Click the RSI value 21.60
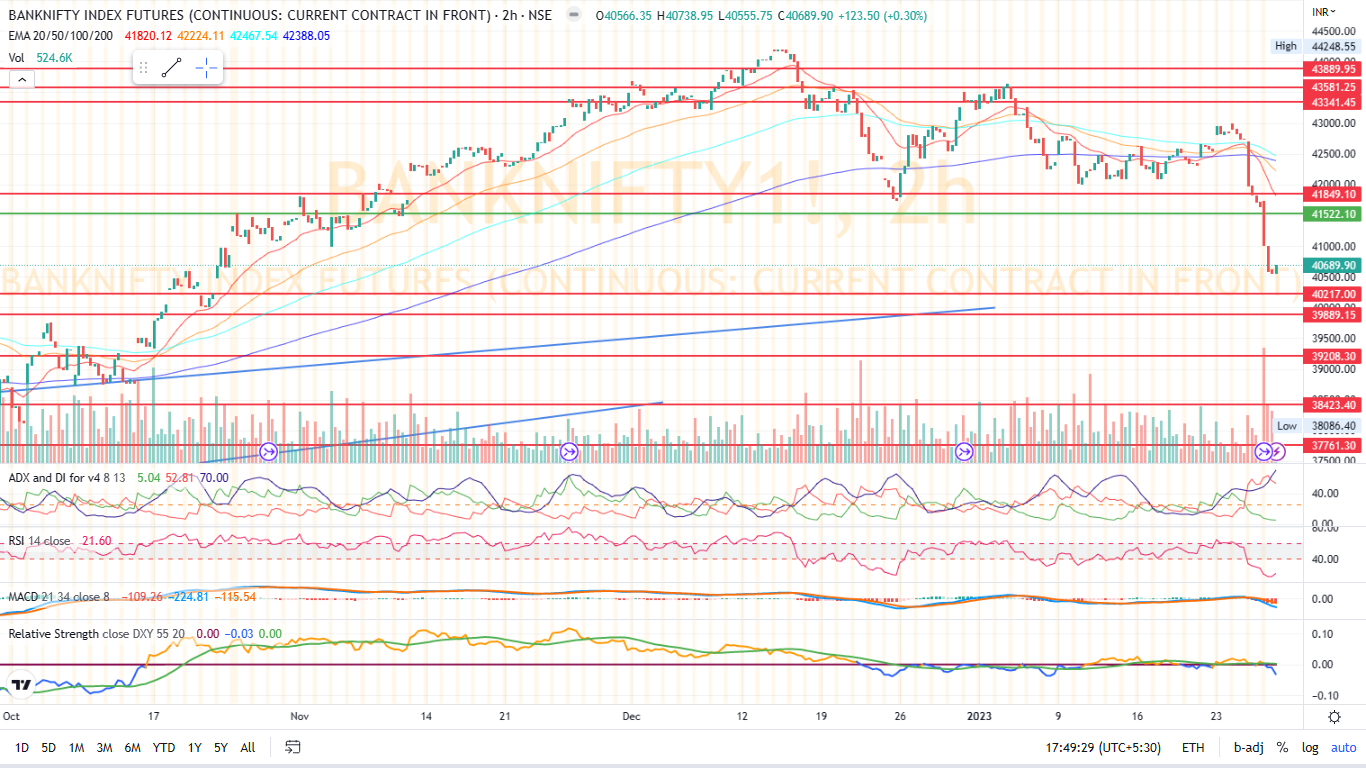 [x=96, y=541]
